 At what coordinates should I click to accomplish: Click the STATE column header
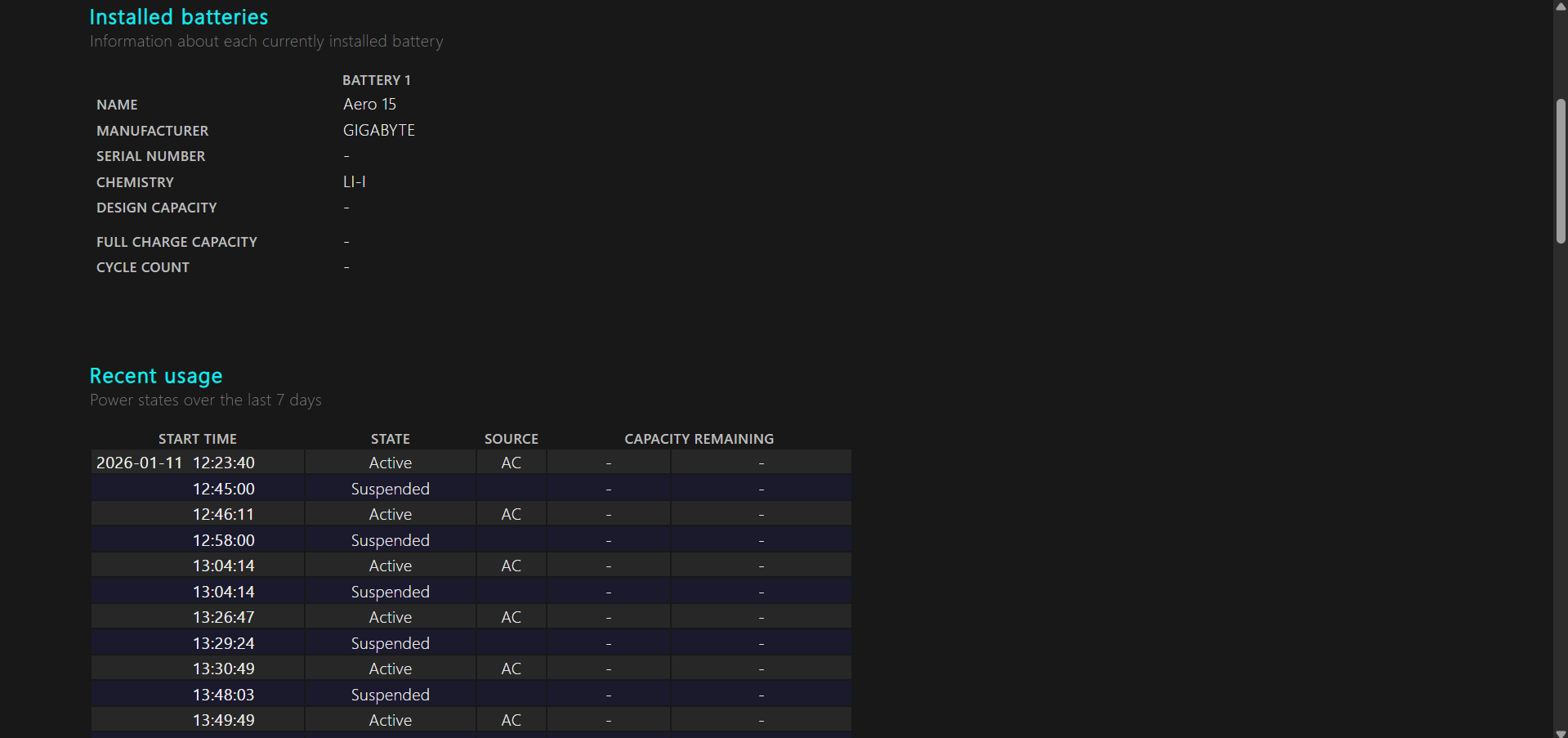click(x=390, y=439)
